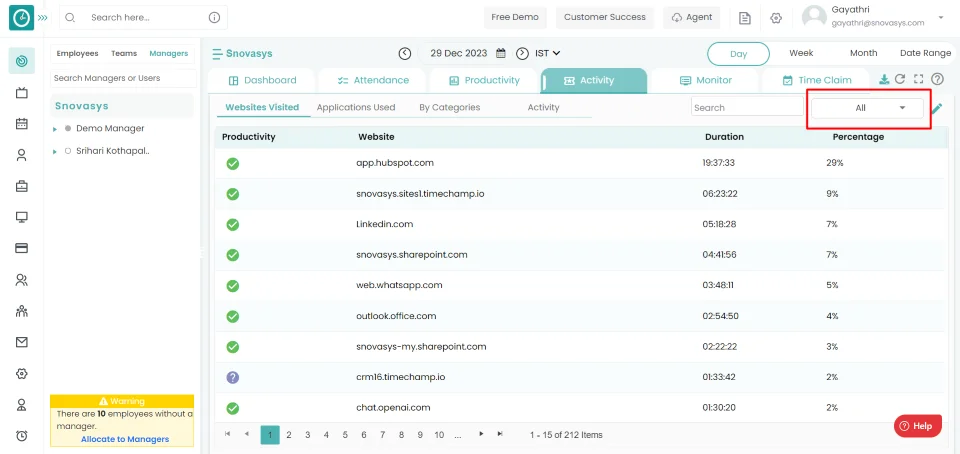Click the Search Managers or Users field
Screen dimensions: 960x454
(122, 78)
